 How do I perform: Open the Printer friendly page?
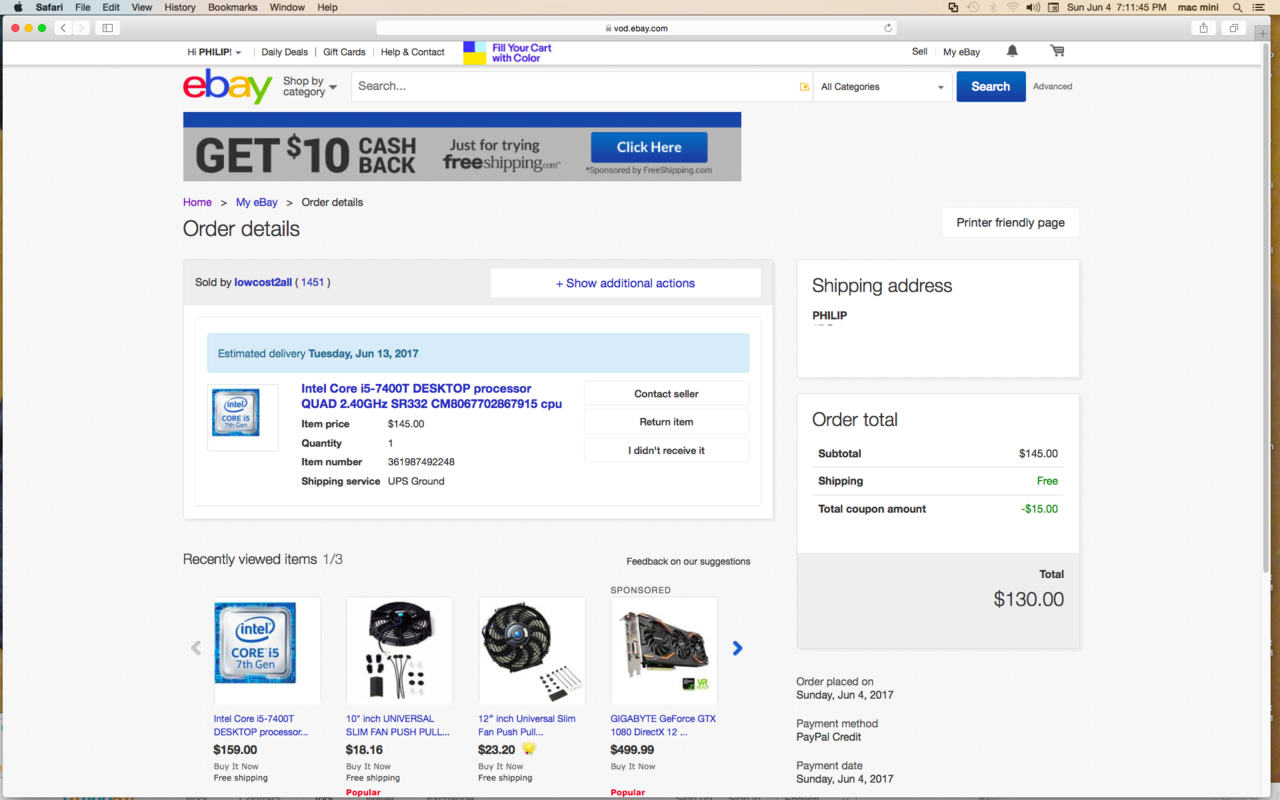pyautogui.click(x=1010, y=223)
